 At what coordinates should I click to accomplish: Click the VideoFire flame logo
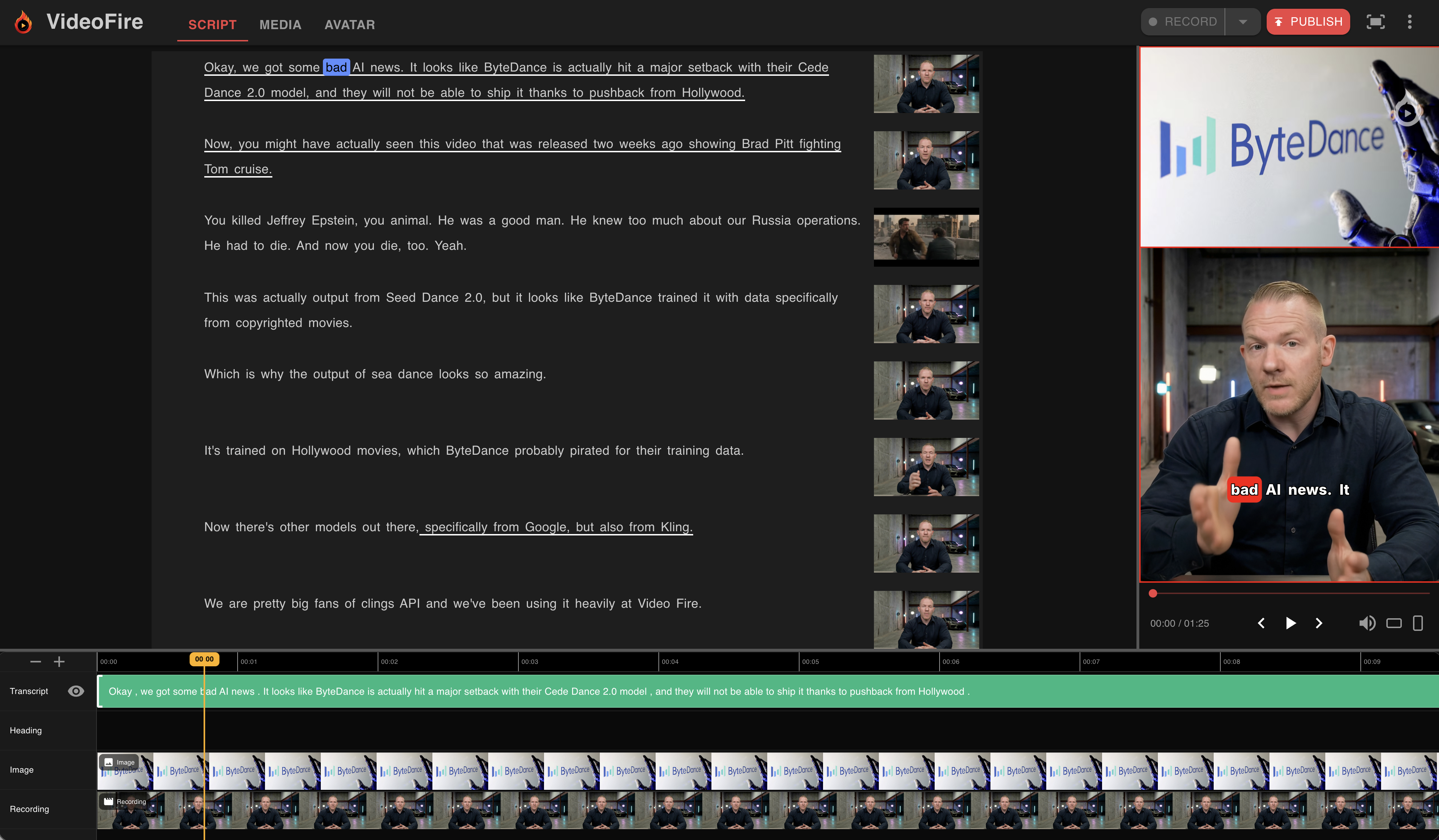tap(23, 22)
